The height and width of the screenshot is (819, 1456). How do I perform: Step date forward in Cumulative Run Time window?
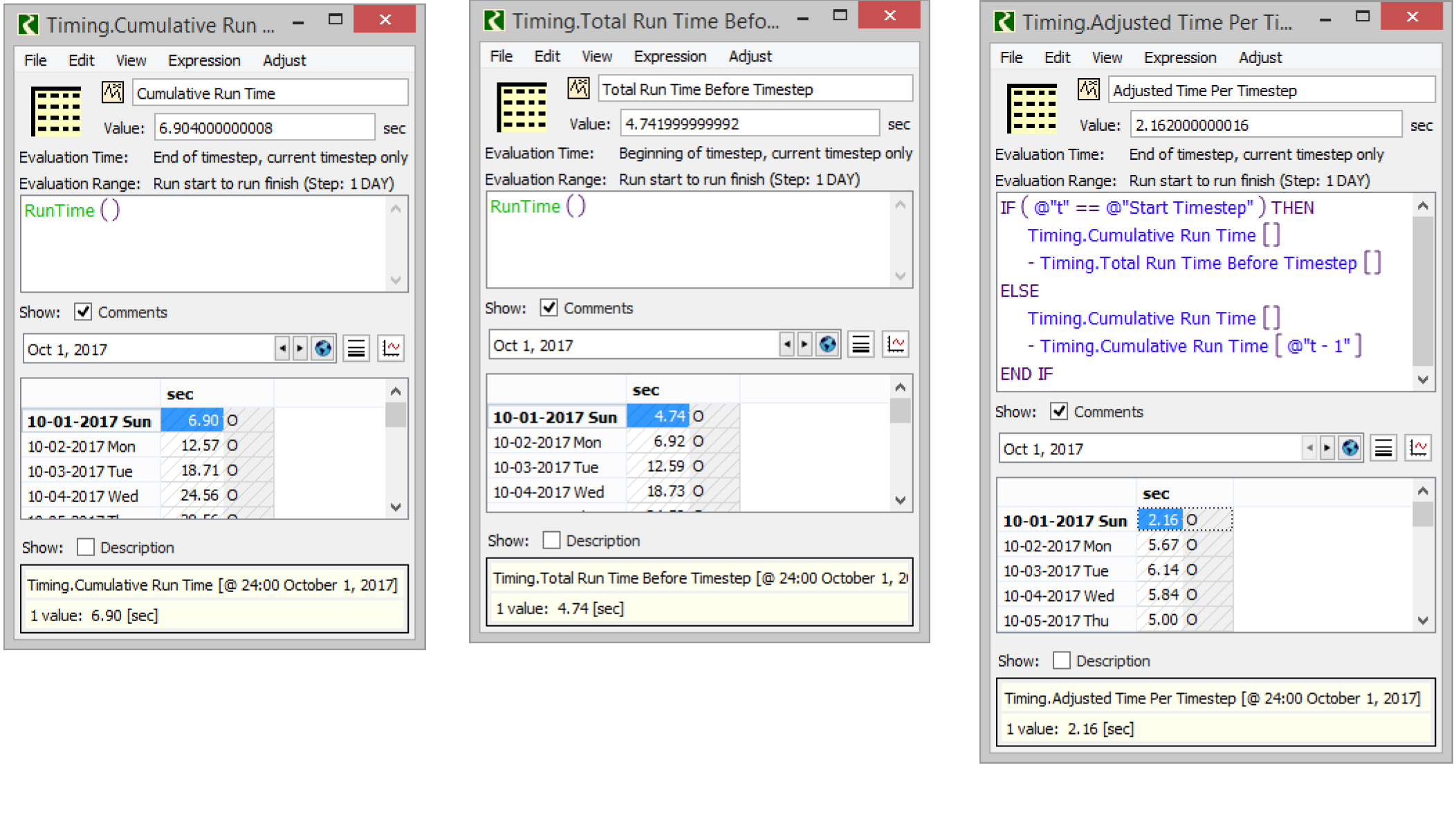[300, 349]
